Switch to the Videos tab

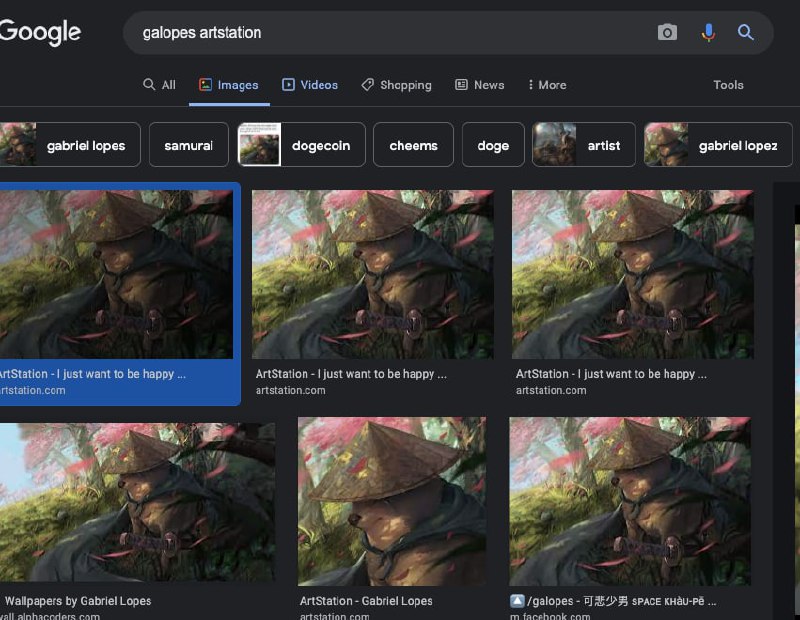tap(310, 85)
